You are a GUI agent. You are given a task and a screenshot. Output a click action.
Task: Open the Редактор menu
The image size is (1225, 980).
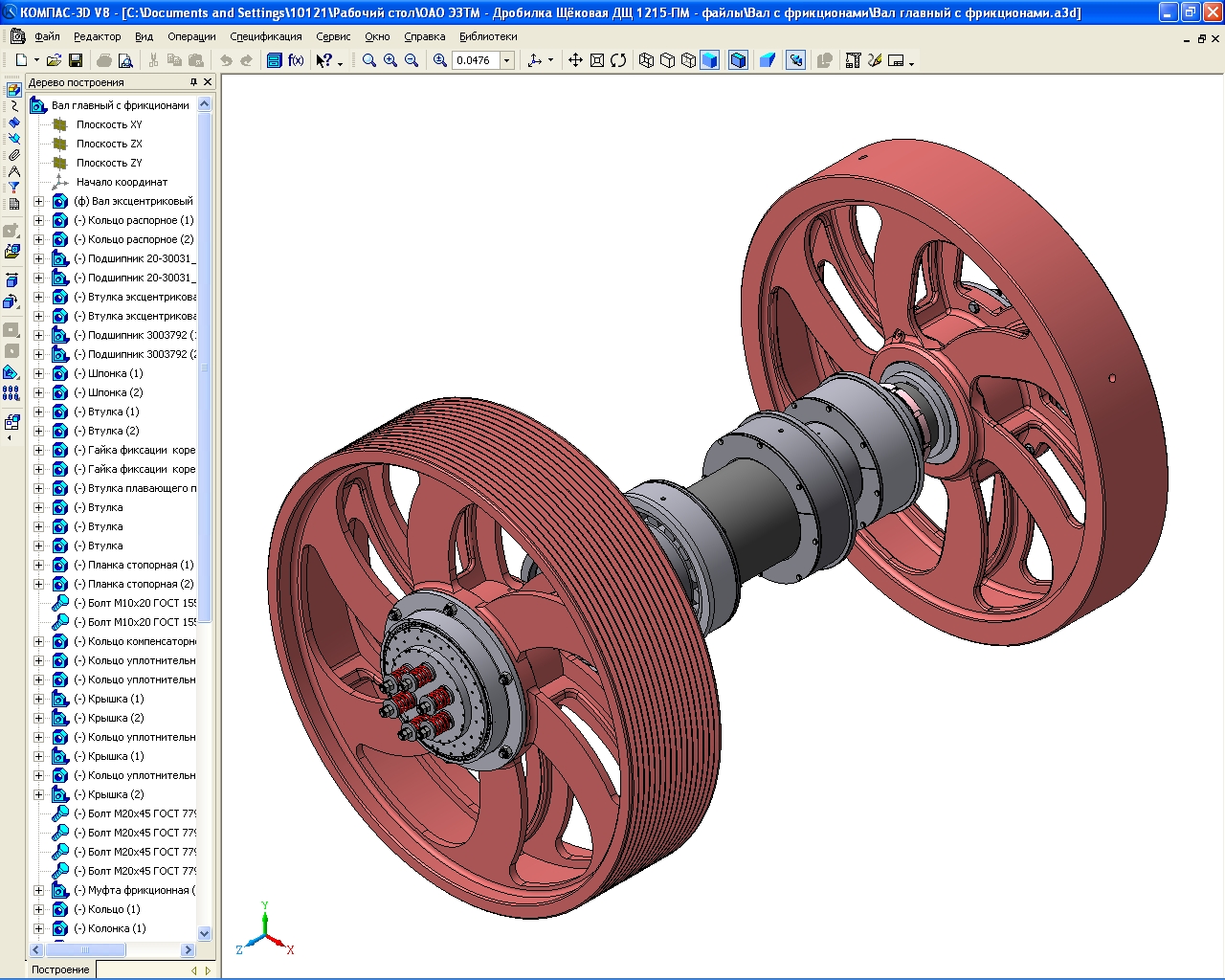[97, 36]
